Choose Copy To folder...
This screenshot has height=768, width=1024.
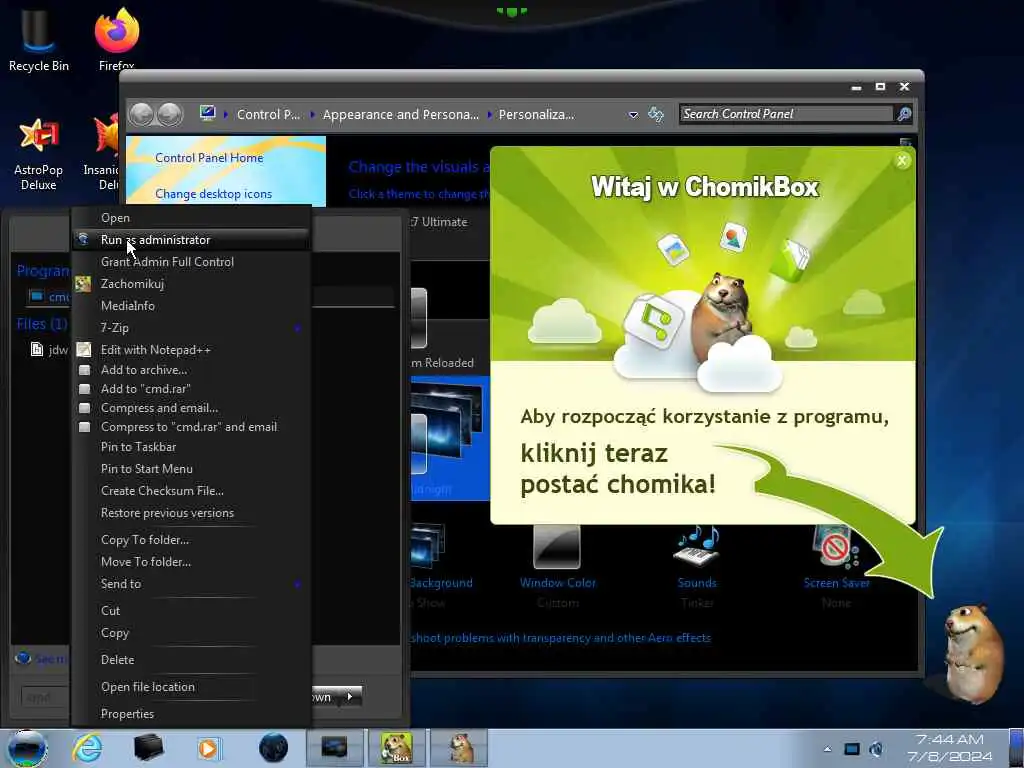(191, 540)
